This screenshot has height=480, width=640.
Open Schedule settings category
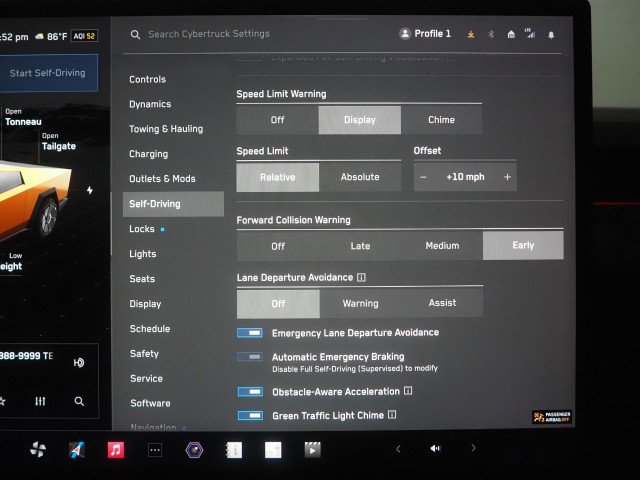150,329
